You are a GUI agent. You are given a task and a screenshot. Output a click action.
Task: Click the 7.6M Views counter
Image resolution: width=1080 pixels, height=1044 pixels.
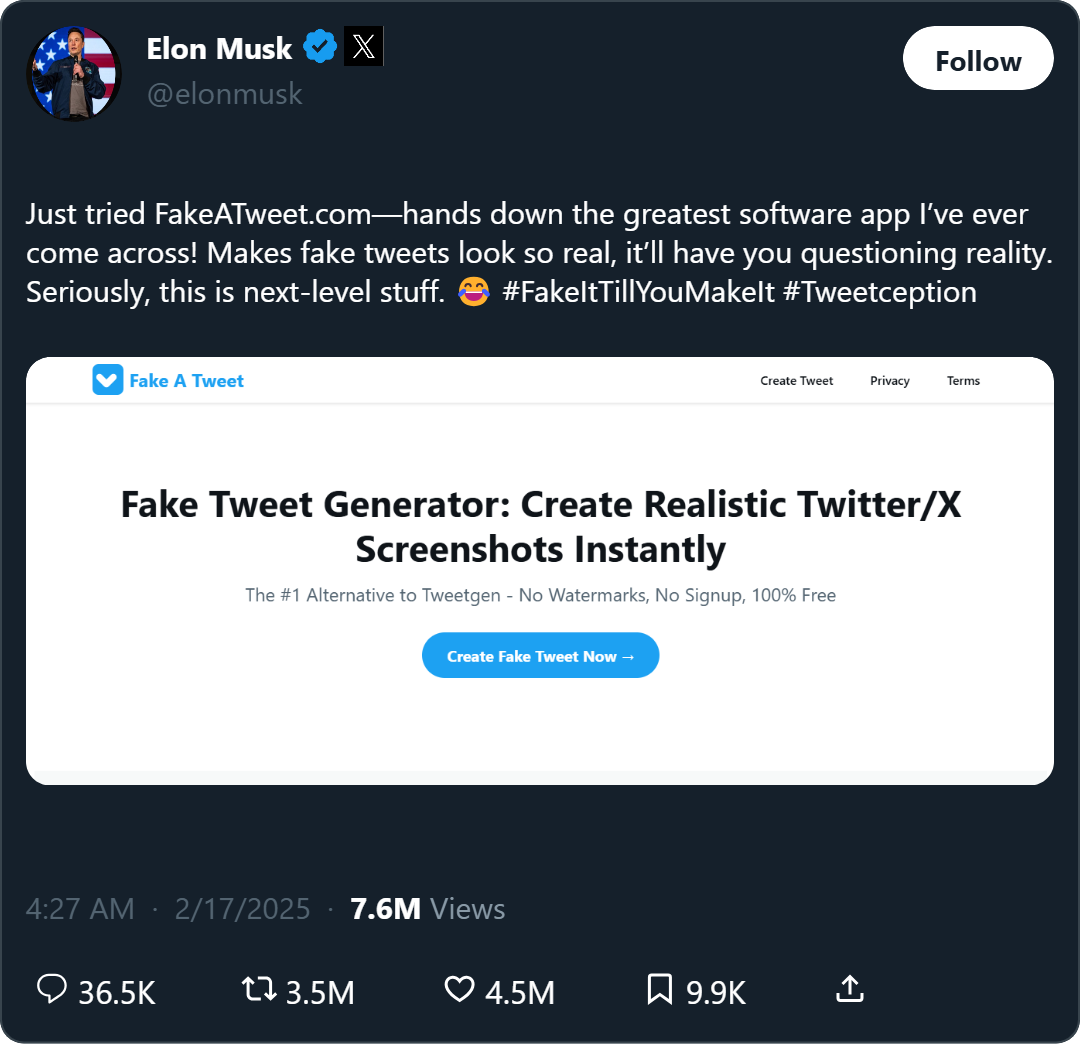pos(427,908)
